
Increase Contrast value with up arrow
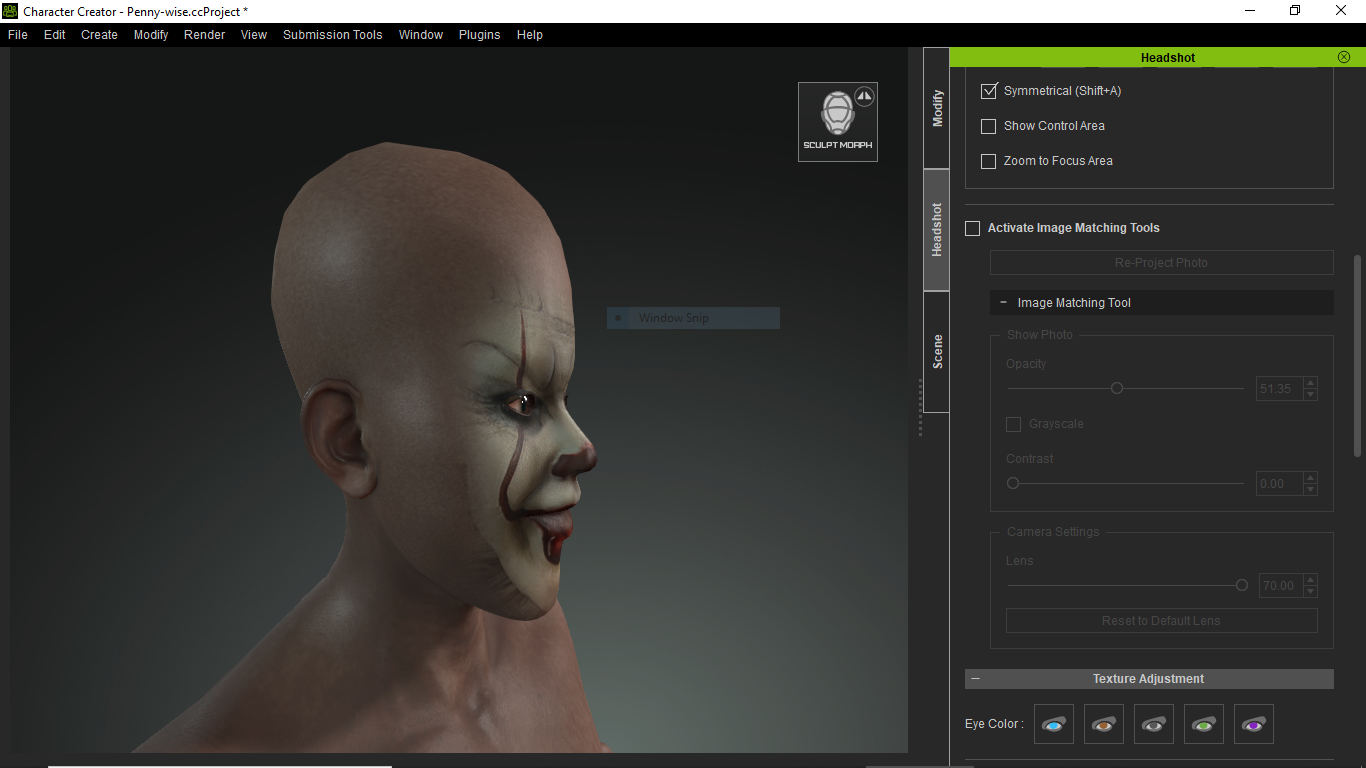click(x=1311, y=478)
